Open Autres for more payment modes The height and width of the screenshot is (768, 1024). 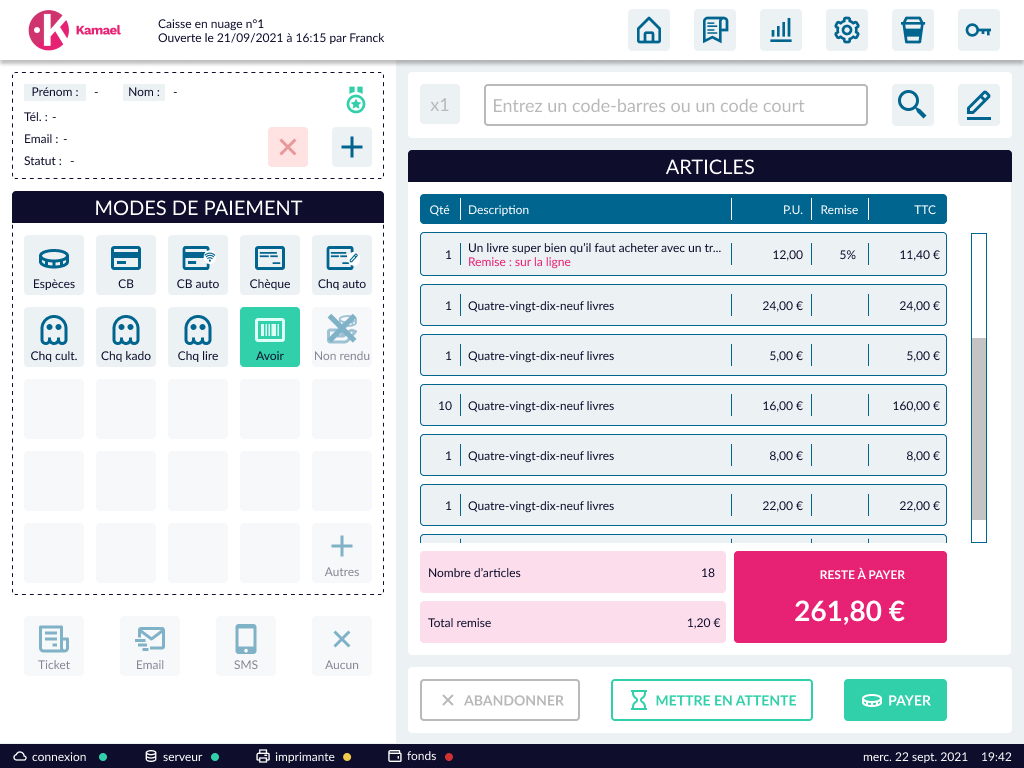342,553
